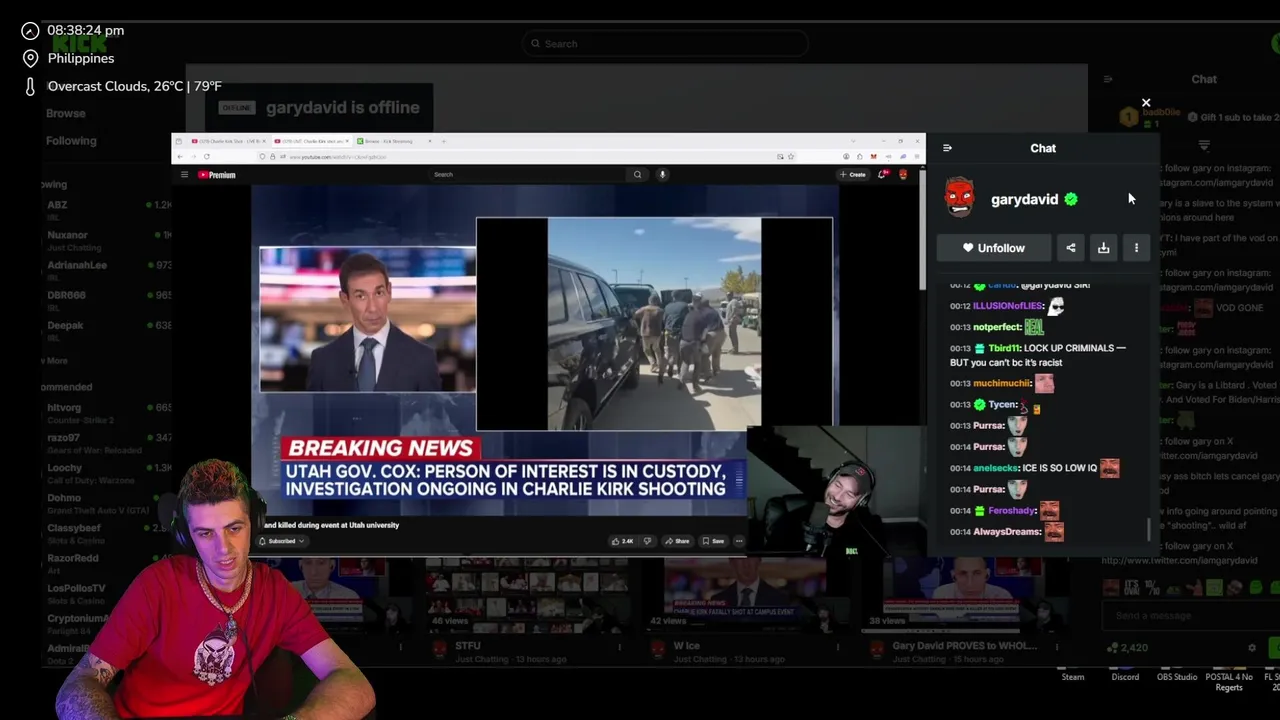This screenshot has height=720, width=1280.
Task: Open YouTube hamburger menu in clip
Action: [x=184, y=175]
